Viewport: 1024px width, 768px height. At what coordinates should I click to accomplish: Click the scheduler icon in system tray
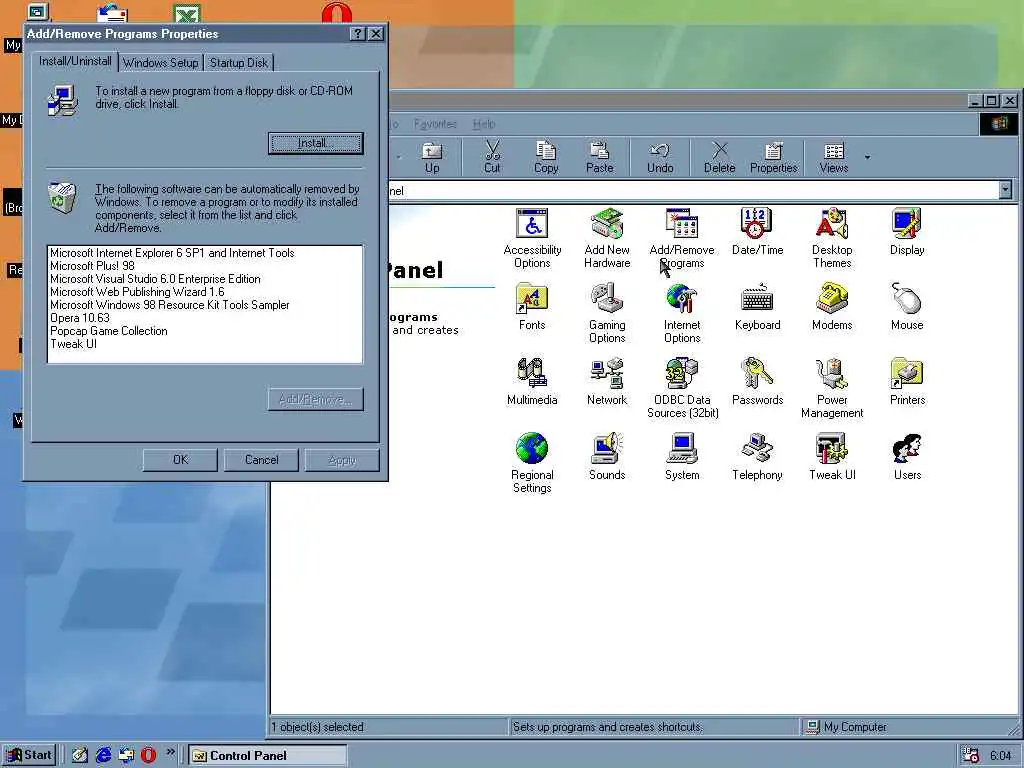coord(972,755)
